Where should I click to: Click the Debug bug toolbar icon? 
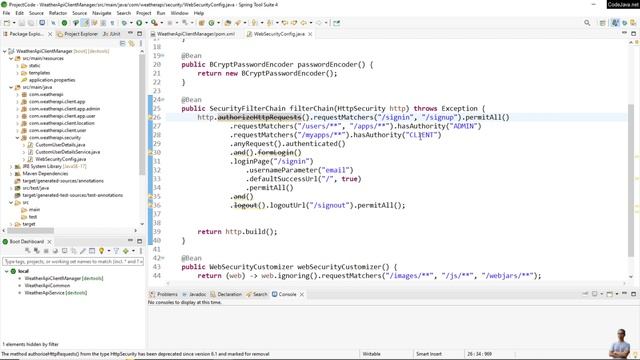point(124,23)
